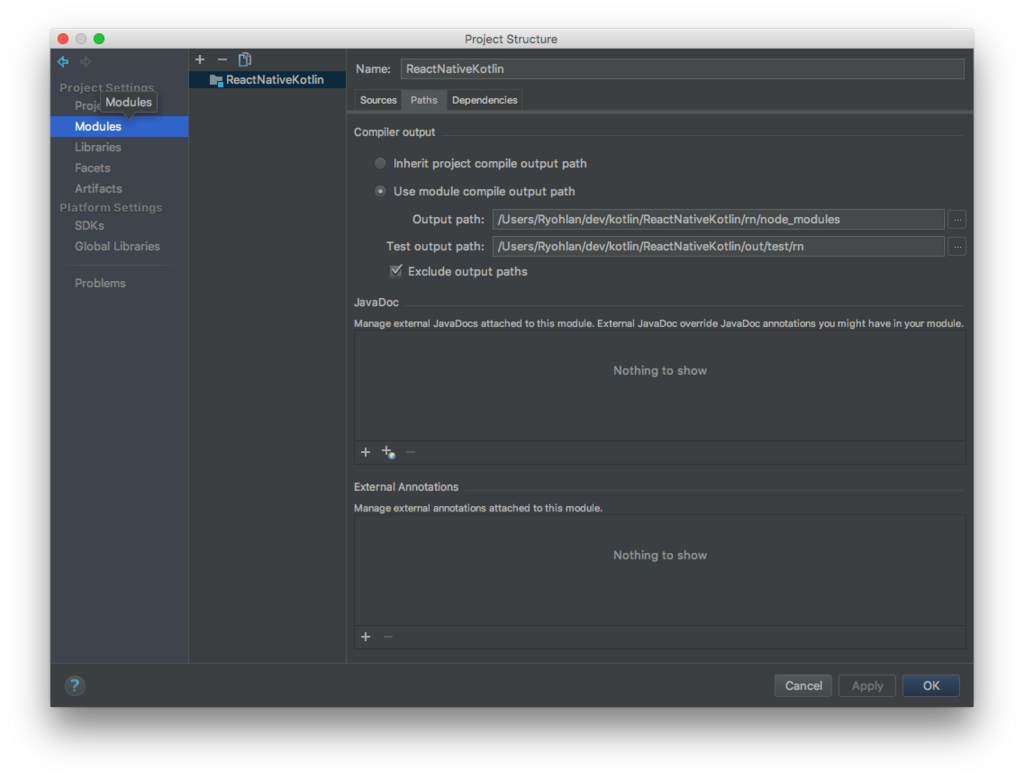Screen dimensions: 1024x779
Task: Copy the selected module
Action: coord(245,59)
